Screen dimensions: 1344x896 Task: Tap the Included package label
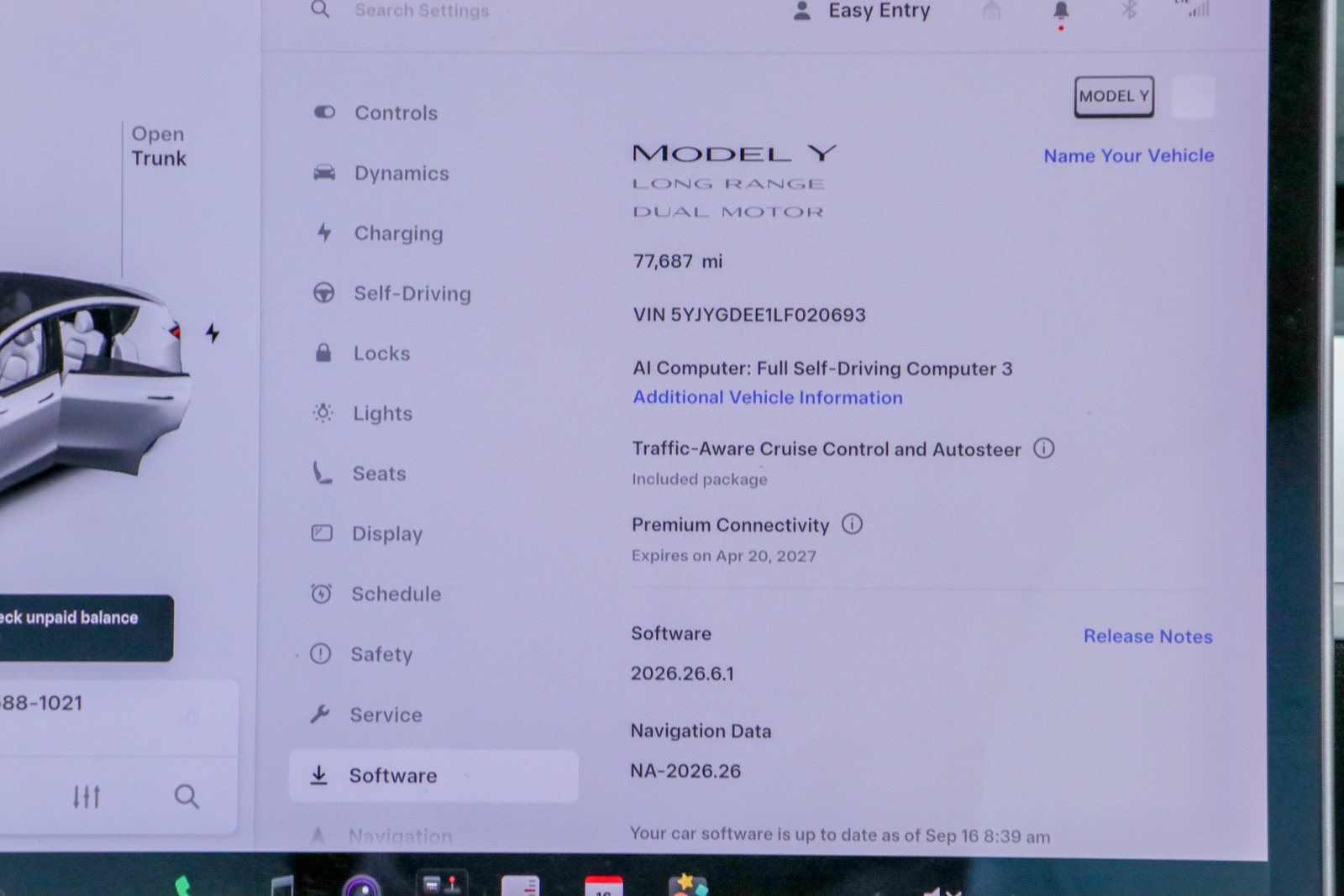coord(700,479)
